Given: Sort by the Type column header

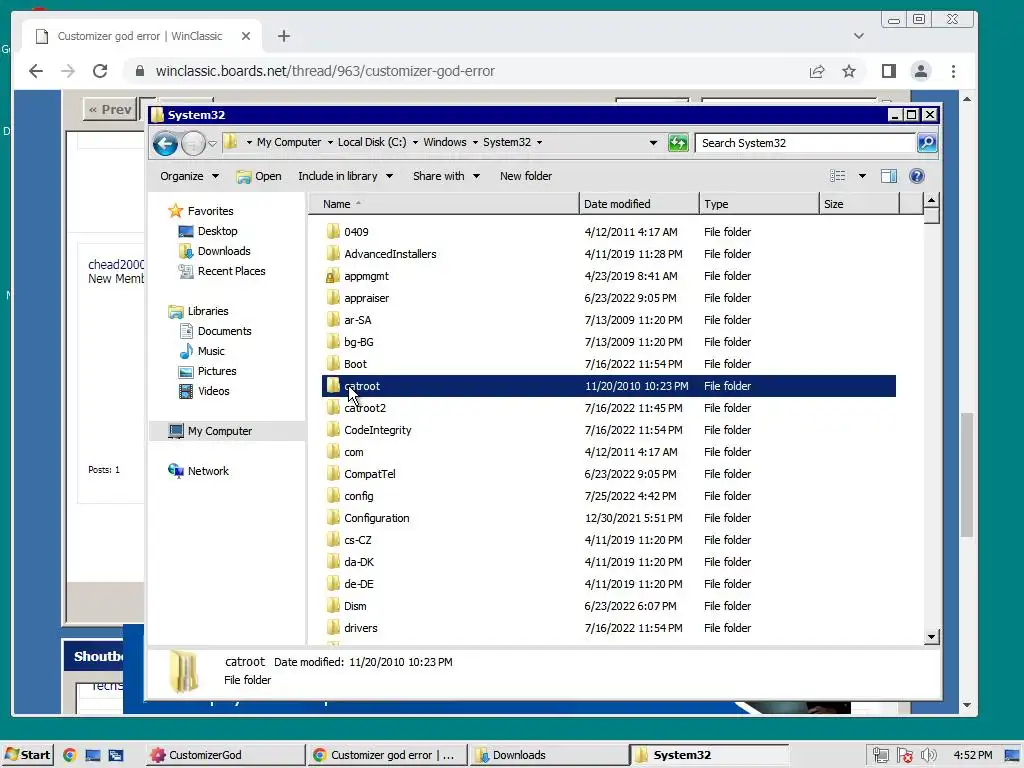Looking at the screenshot, I should coord(759,204).
